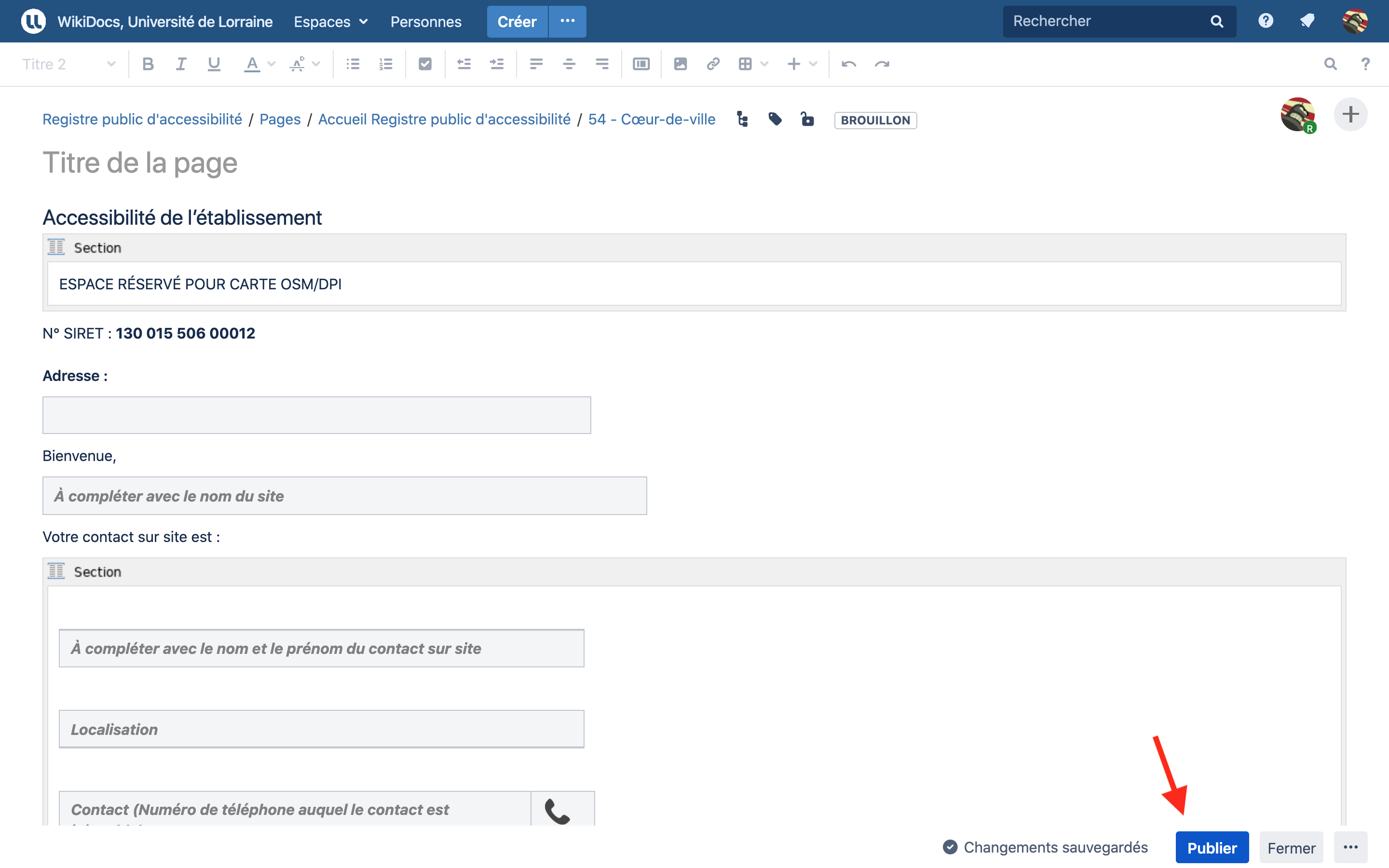Expand the text color dropdown arrow

(272, 64)
